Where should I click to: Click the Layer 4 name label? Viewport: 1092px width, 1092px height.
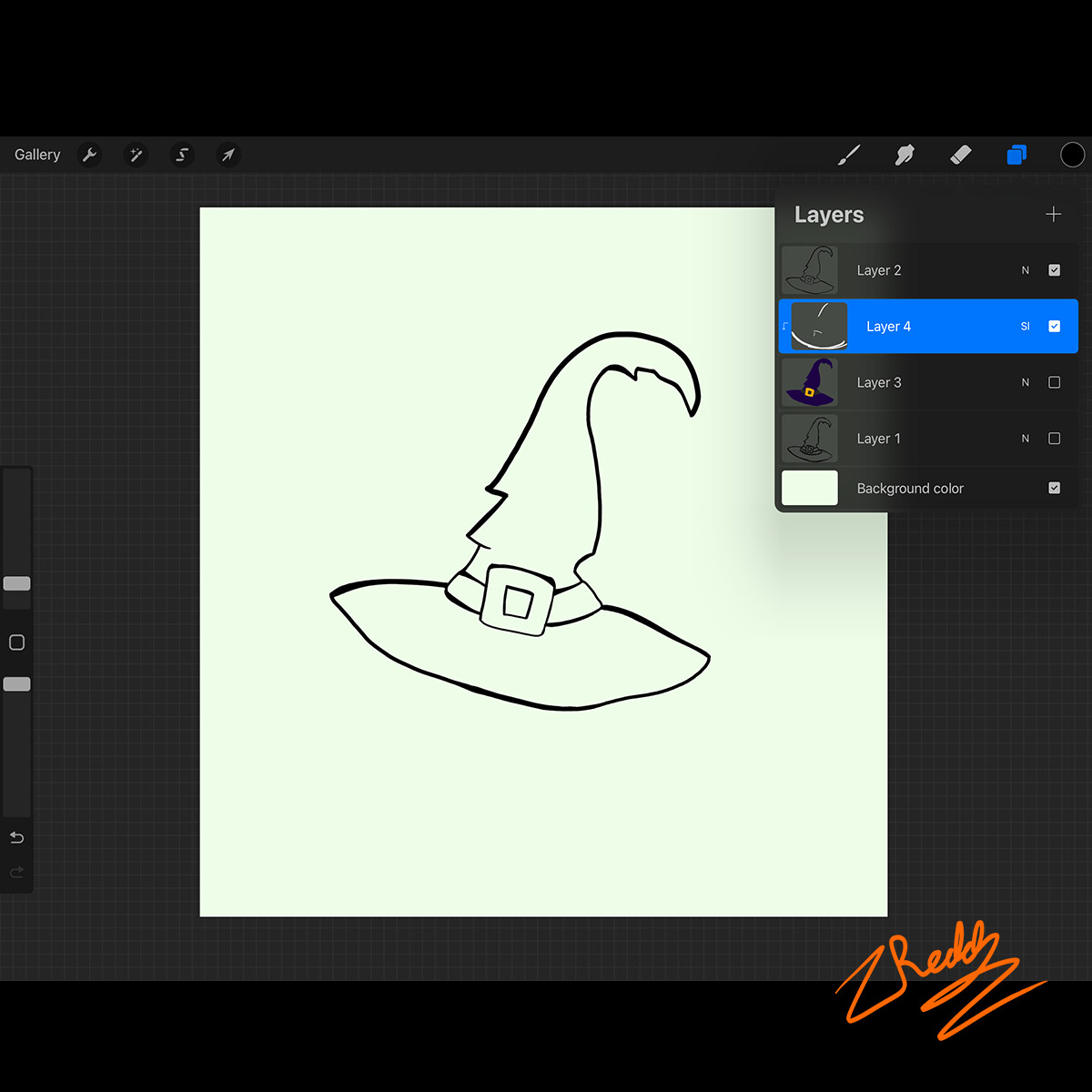coord(889,327)
